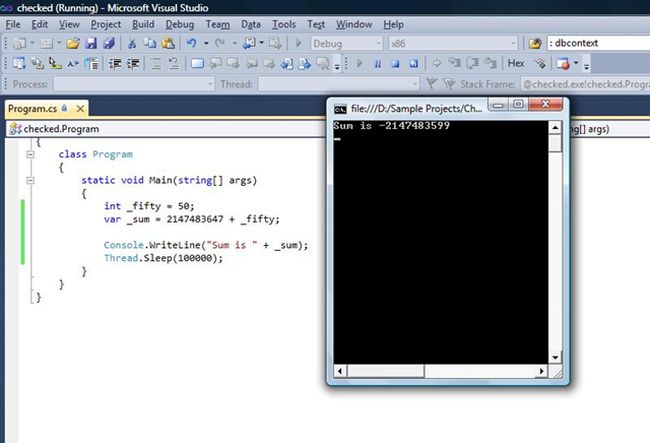Click the Copy icon
Viewport: 650px width, 443px height.
(150, 43)
